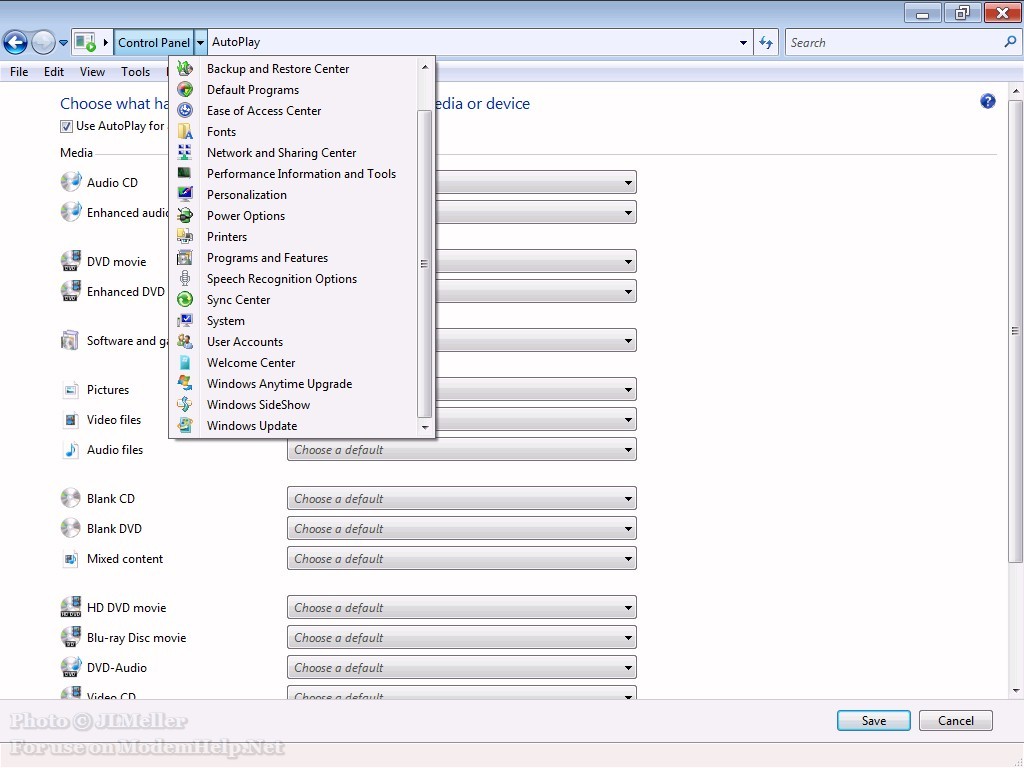Open the recent pages dropdown arrow
The height and width of the screenshot is (768, 1024).
tap(63, 43)
